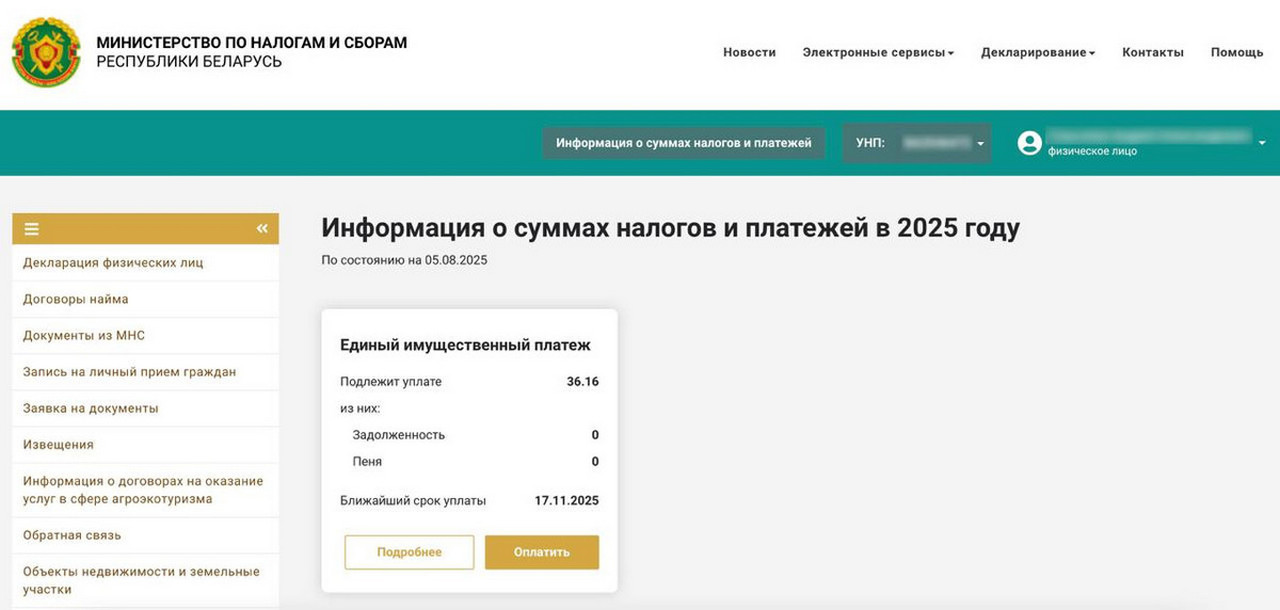1280x610 pixels.
Task: Open the Помощь menu item
Action: [1236, 52]
